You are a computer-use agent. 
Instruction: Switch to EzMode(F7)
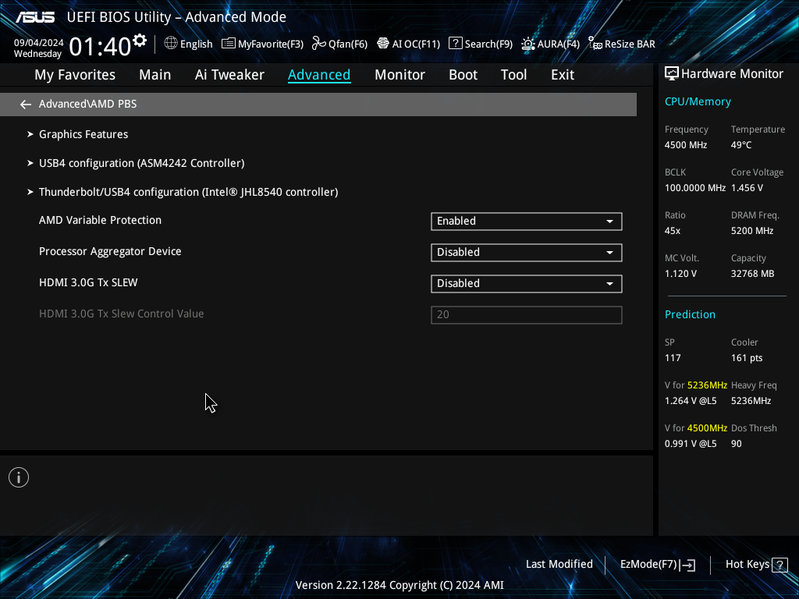[657, 564]
